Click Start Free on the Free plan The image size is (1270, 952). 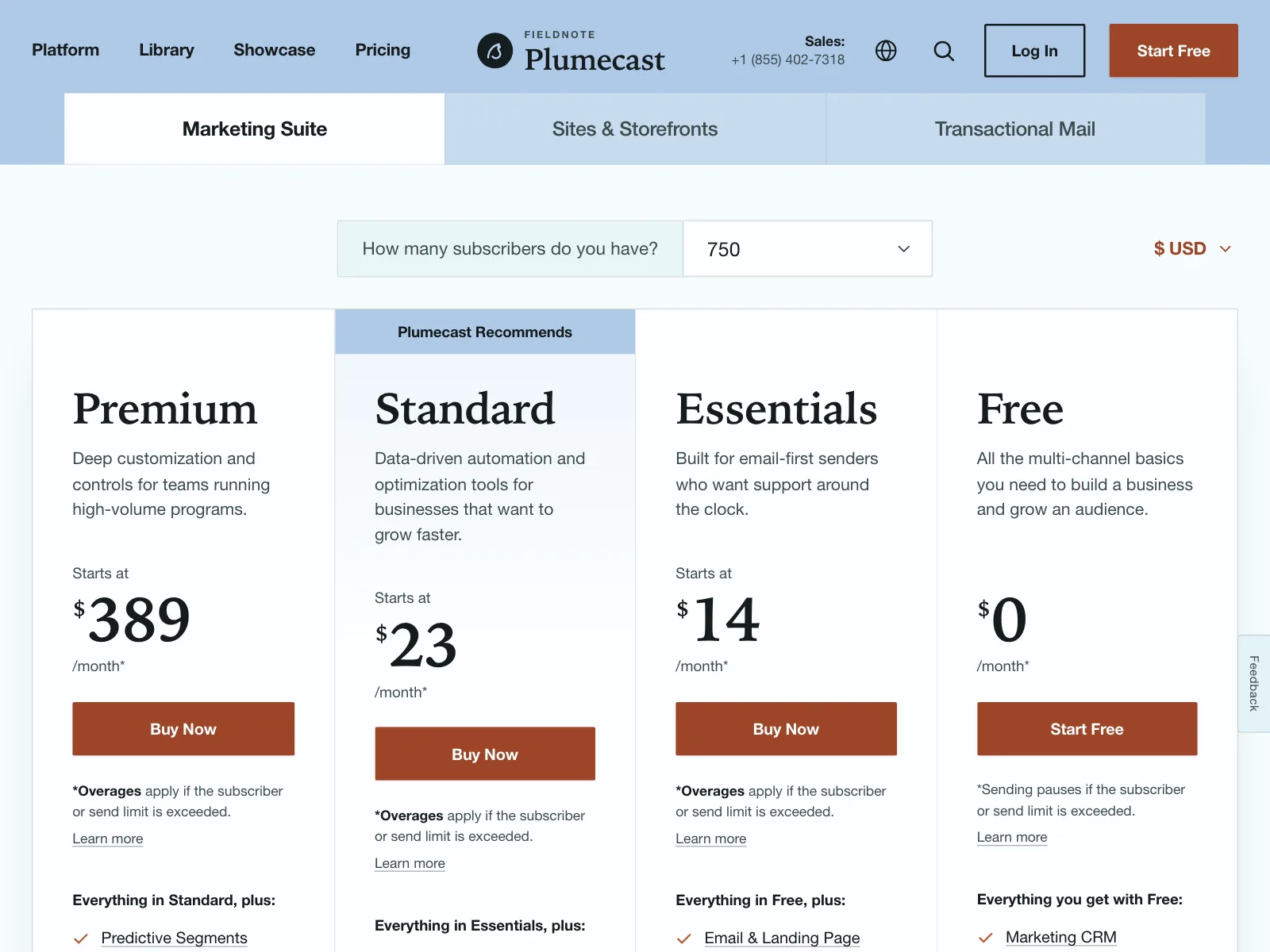pos(1087,729)
